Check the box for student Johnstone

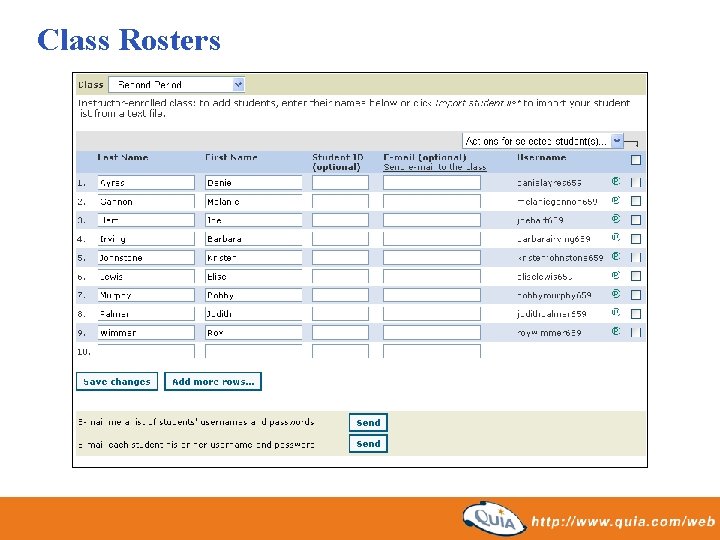[636, 258]
